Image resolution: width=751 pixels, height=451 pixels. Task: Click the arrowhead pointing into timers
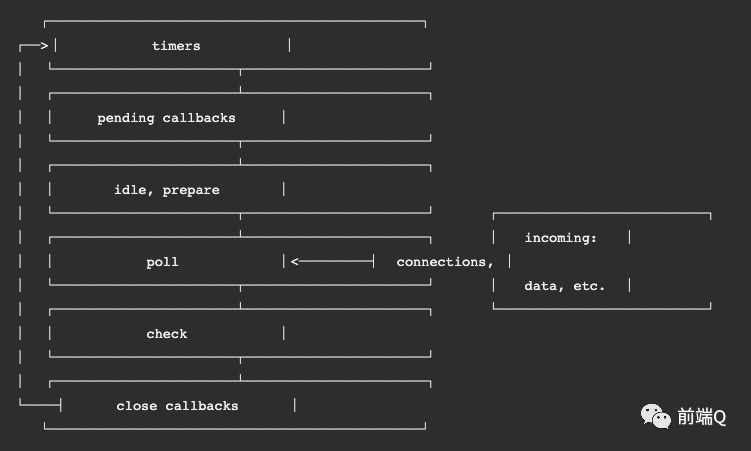click(43, 45)
